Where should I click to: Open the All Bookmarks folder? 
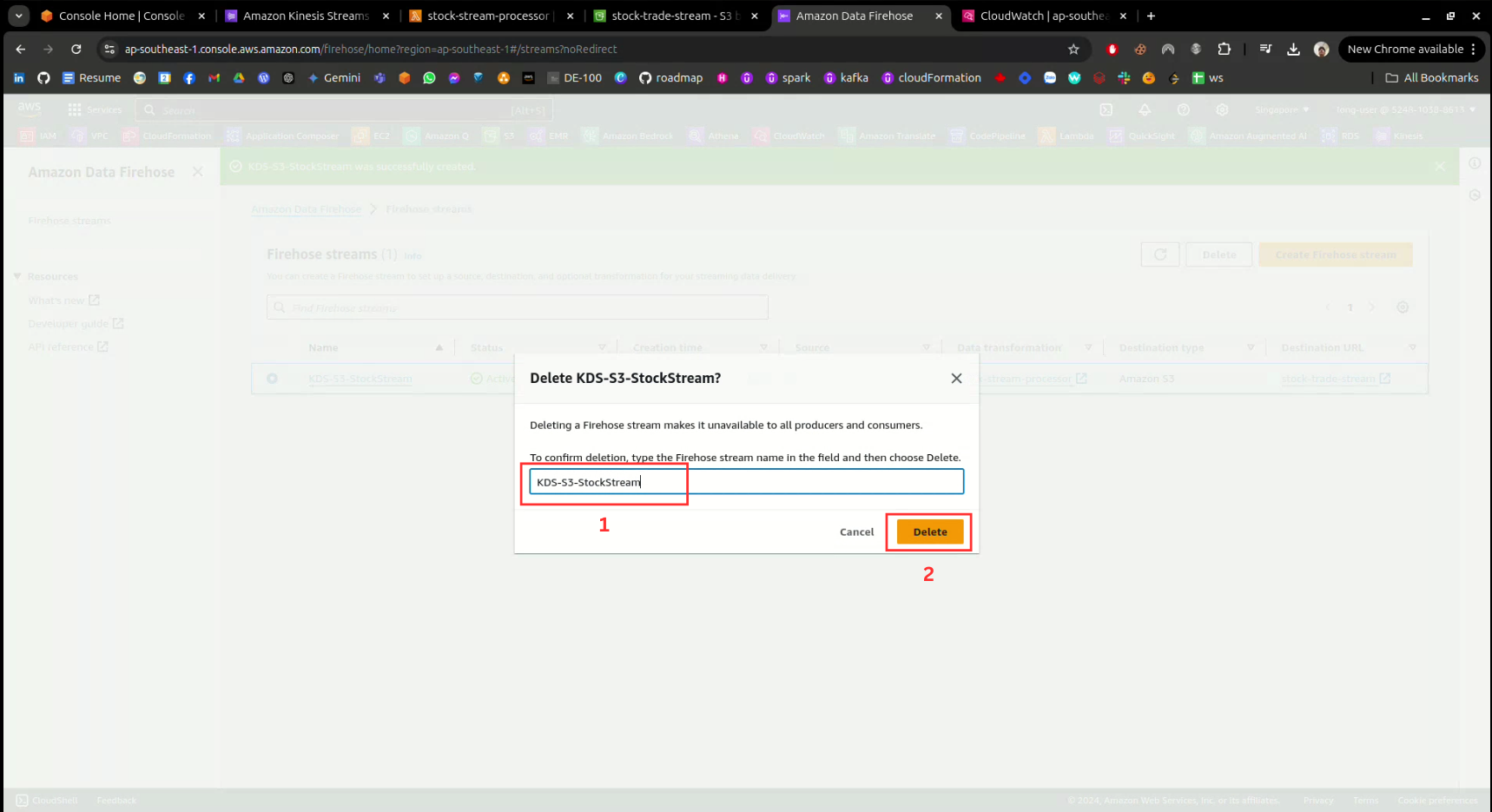tap(1431, 78)
